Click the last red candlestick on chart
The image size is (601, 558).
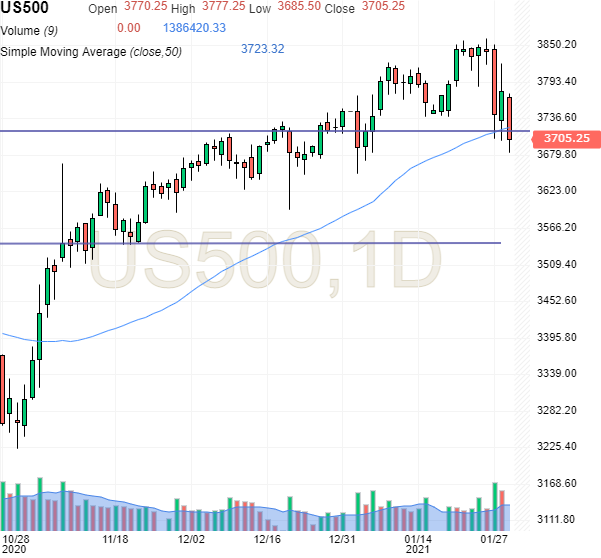(x=510, y=117)
